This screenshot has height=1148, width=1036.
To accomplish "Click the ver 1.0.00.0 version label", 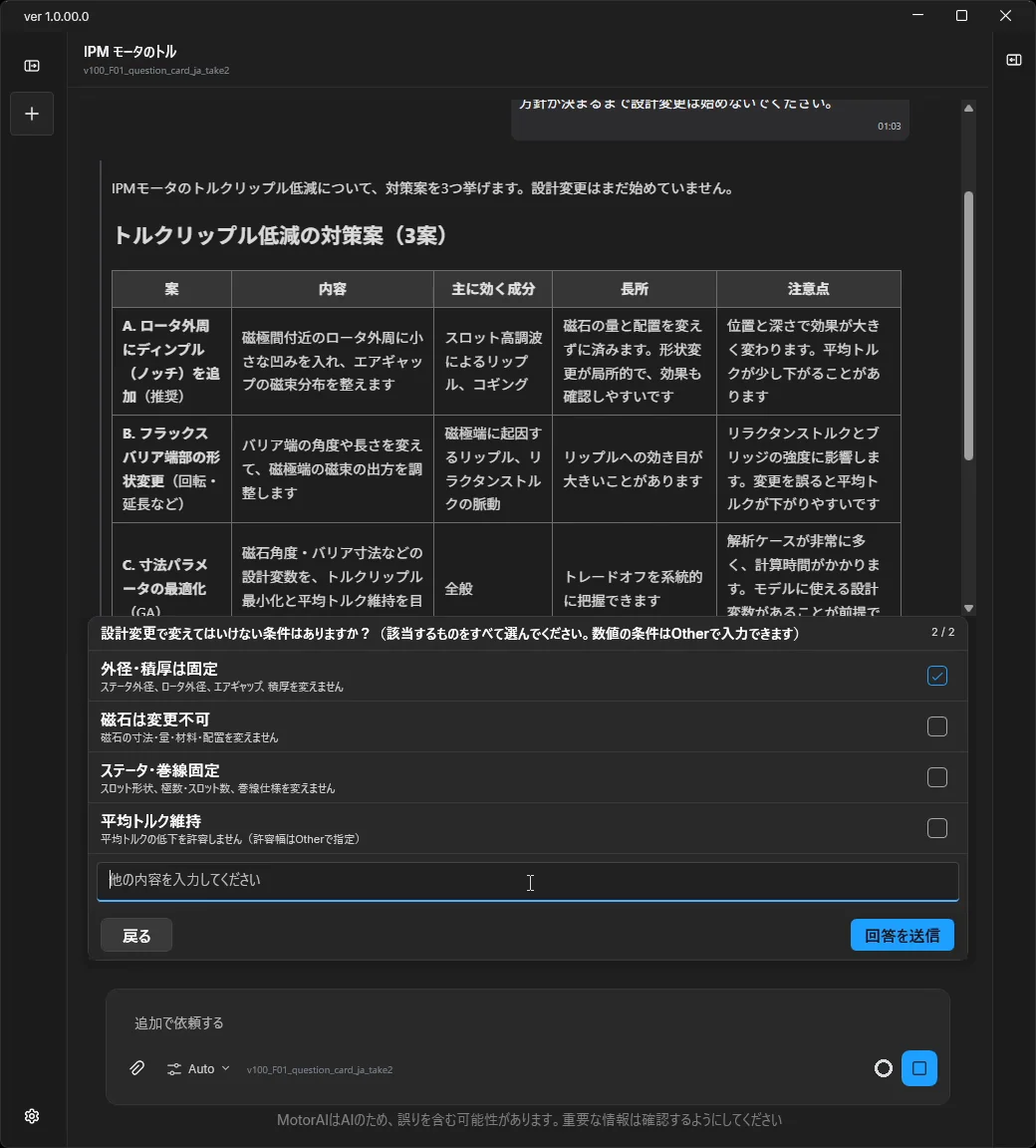I will tap(57, 16).
